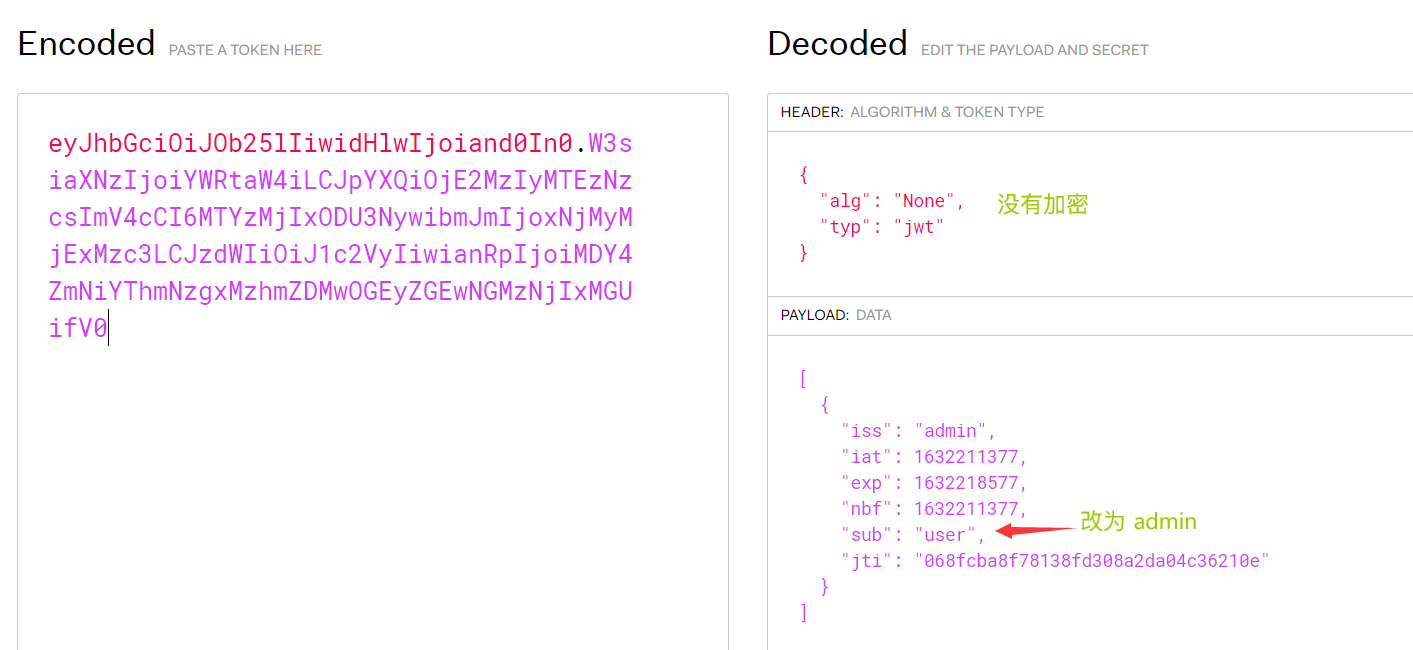Click the "exp" value 1632218577
The width and height of the screenshot is (1413, 650).
tap(966, 483)
